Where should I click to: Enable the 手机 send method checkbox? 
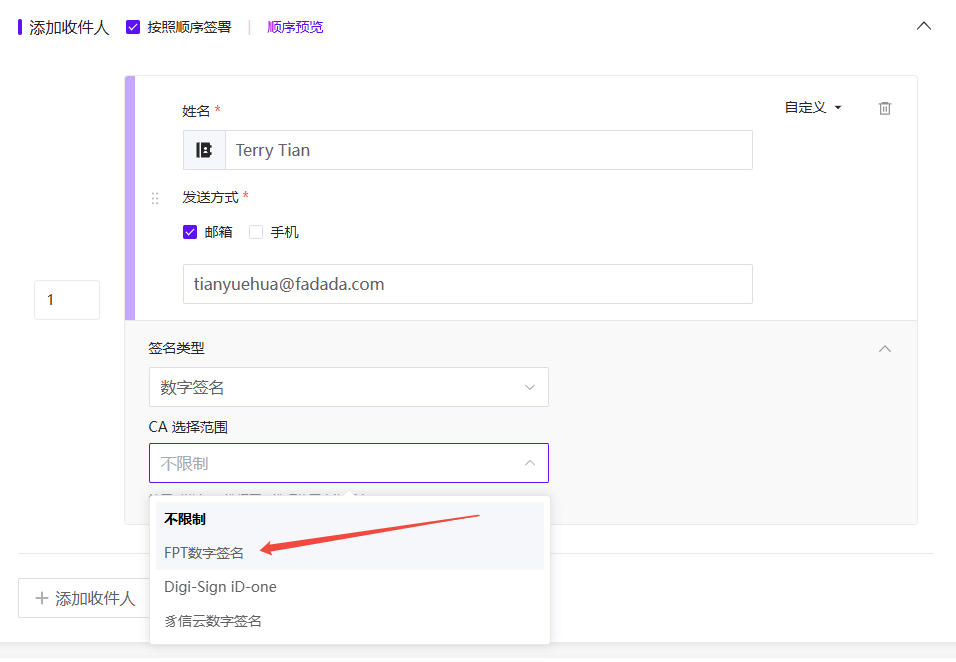click(x=256, y=232)
